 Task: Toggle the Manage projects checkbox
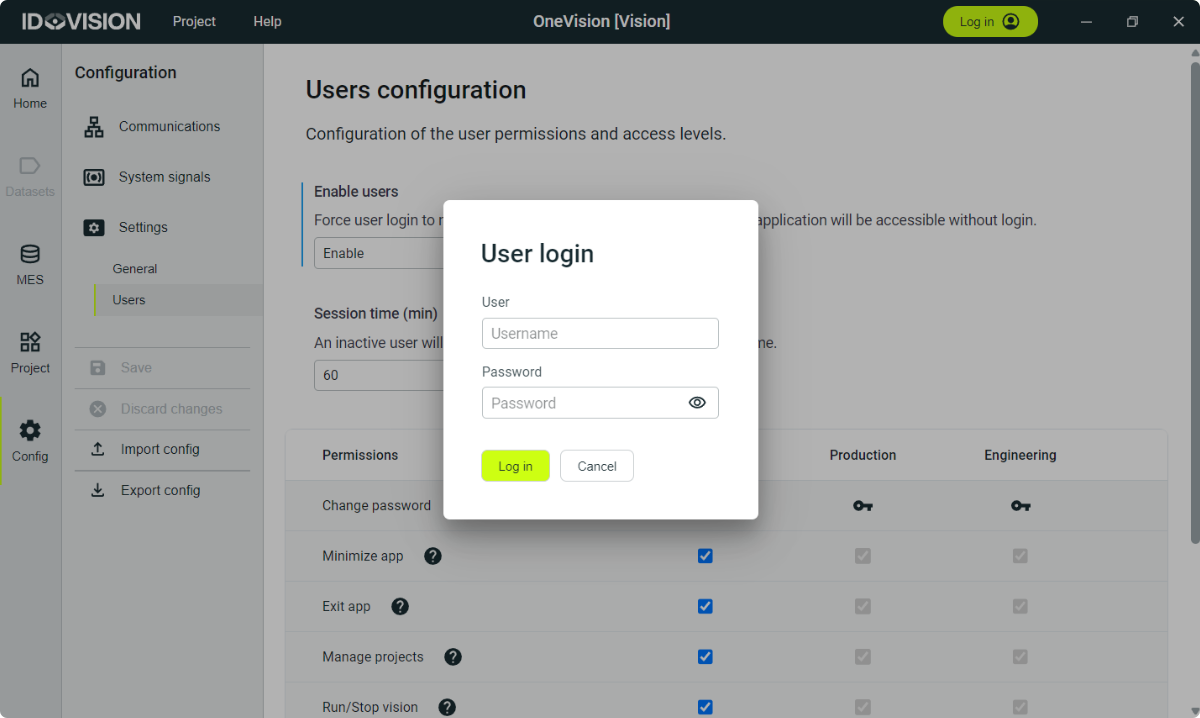tap(705, 657)
